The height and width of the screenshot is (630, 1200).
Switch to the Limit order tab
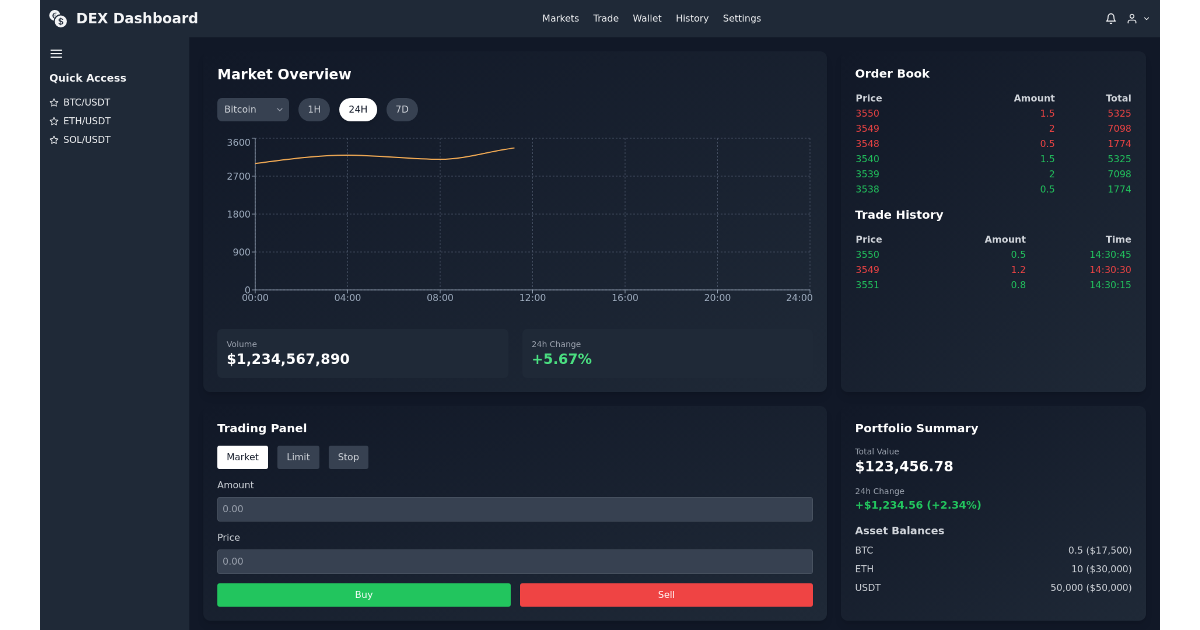pos(298,457)
